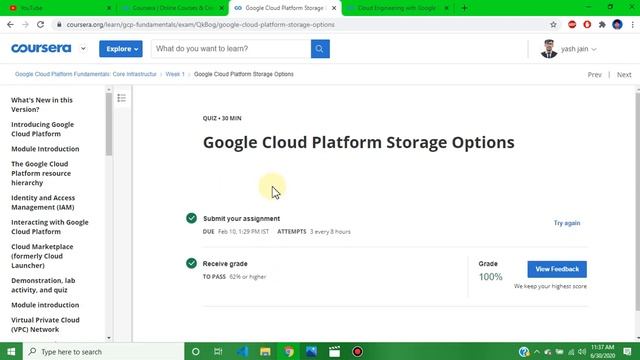
Task: Open 'The Google Cloud Platform resource hierarchy'
Action: [41, 173]
